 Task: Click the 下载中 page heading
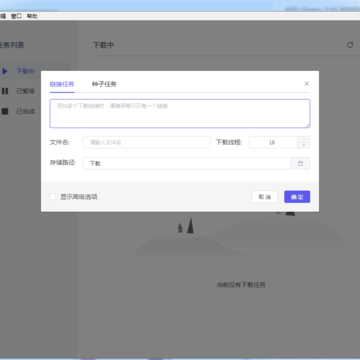pyautogui.click(x=103, y=45)
